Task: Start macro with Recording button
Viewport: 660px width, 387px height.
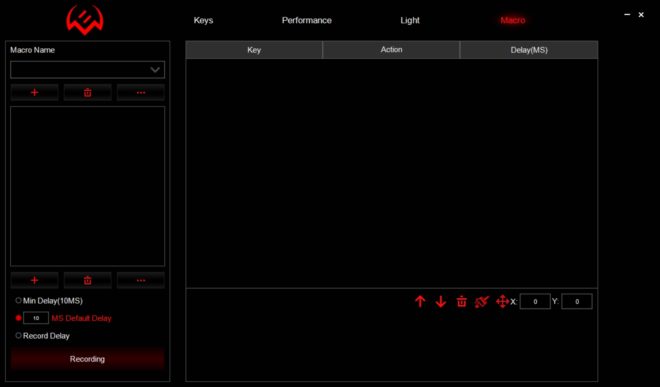Action: [88, 359]
